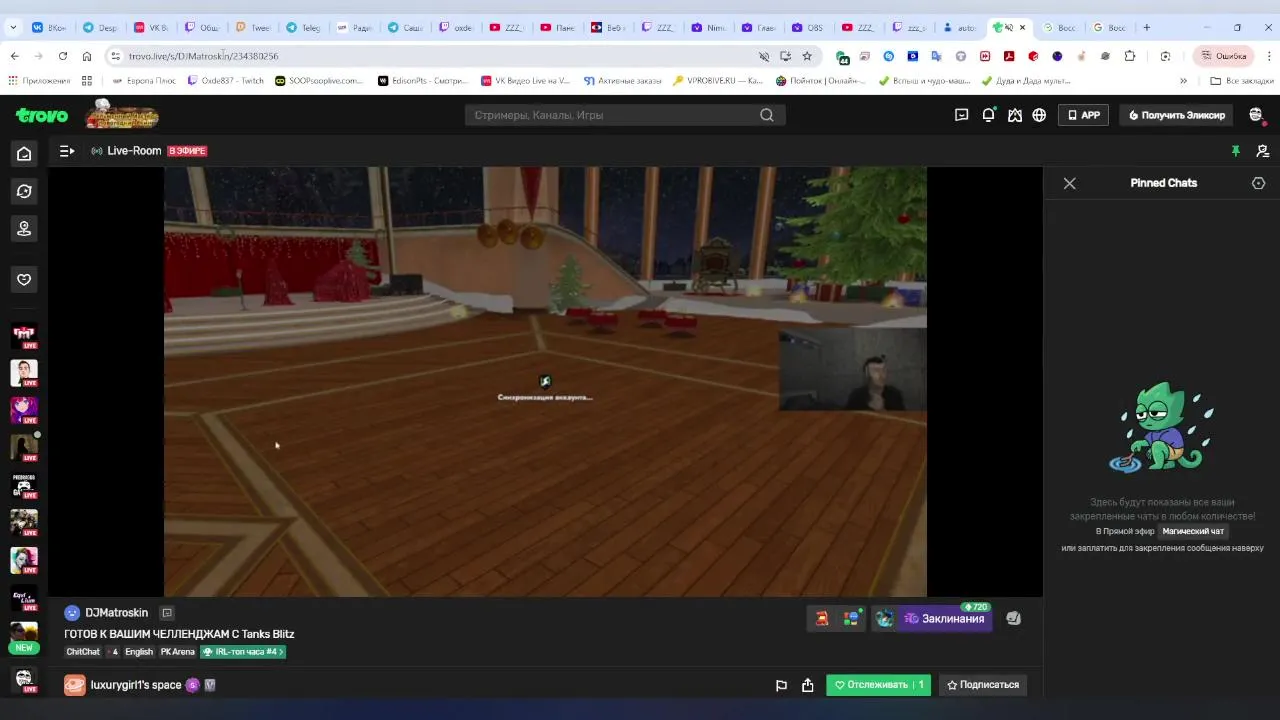Open the browser extensions puzzle icon

[1130, 56]
